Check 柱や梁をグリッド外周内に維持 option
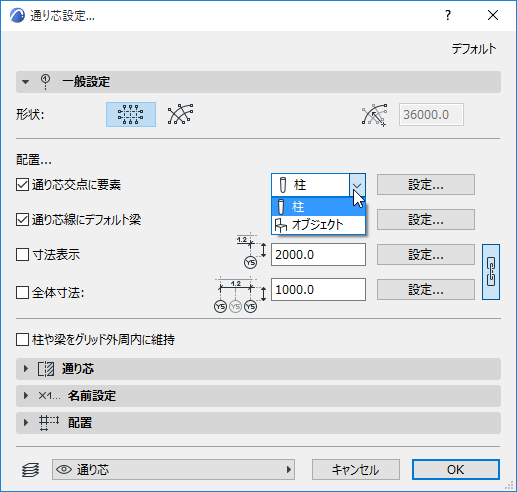 pos(22,340)
